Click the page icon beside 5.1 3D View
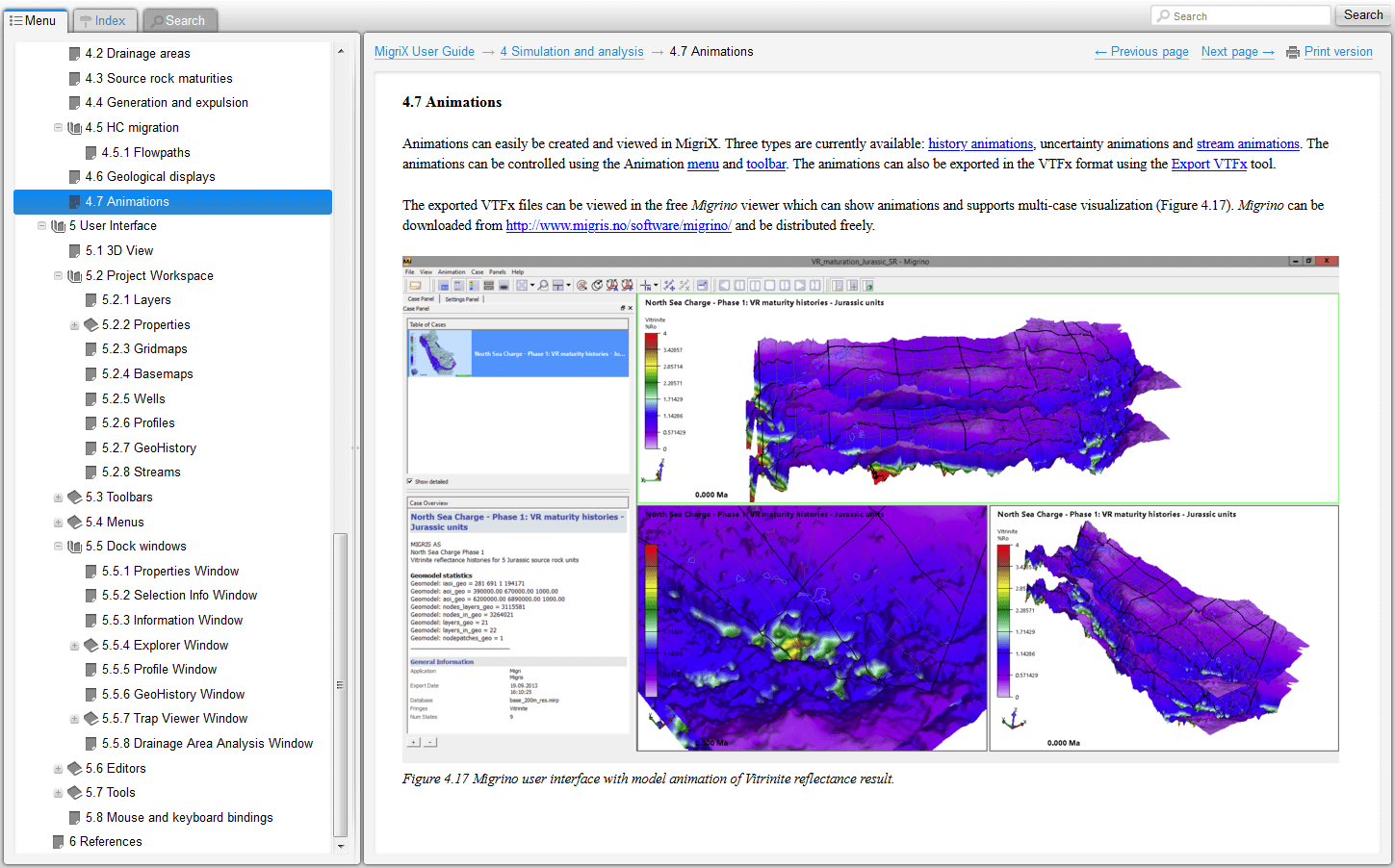1395x868 pixels. click(75, 251)
